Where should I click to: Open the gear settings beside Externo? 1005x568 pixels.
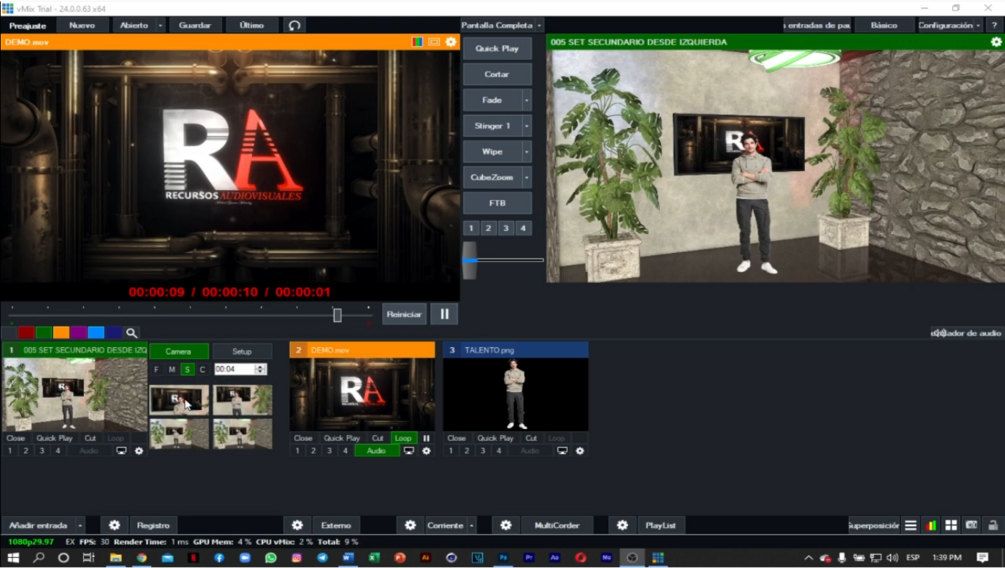pos(297,525)
